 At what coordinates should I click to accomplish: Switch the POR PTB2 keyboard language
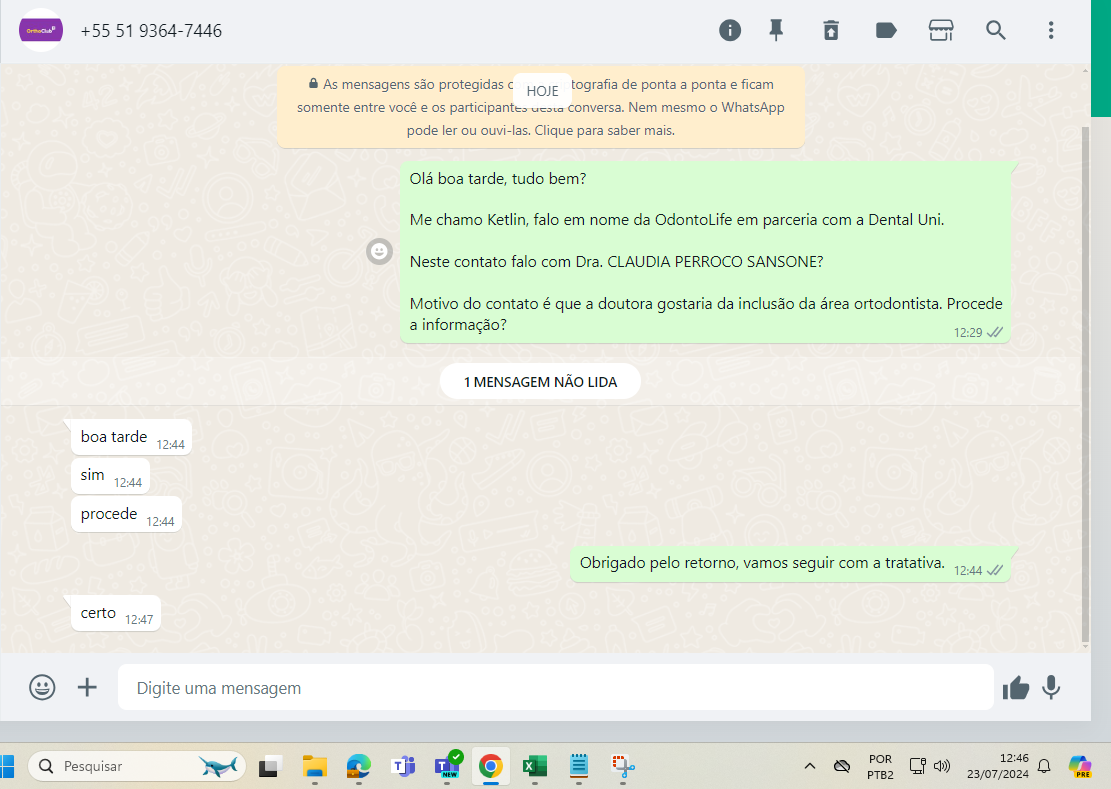coord(880,766)
